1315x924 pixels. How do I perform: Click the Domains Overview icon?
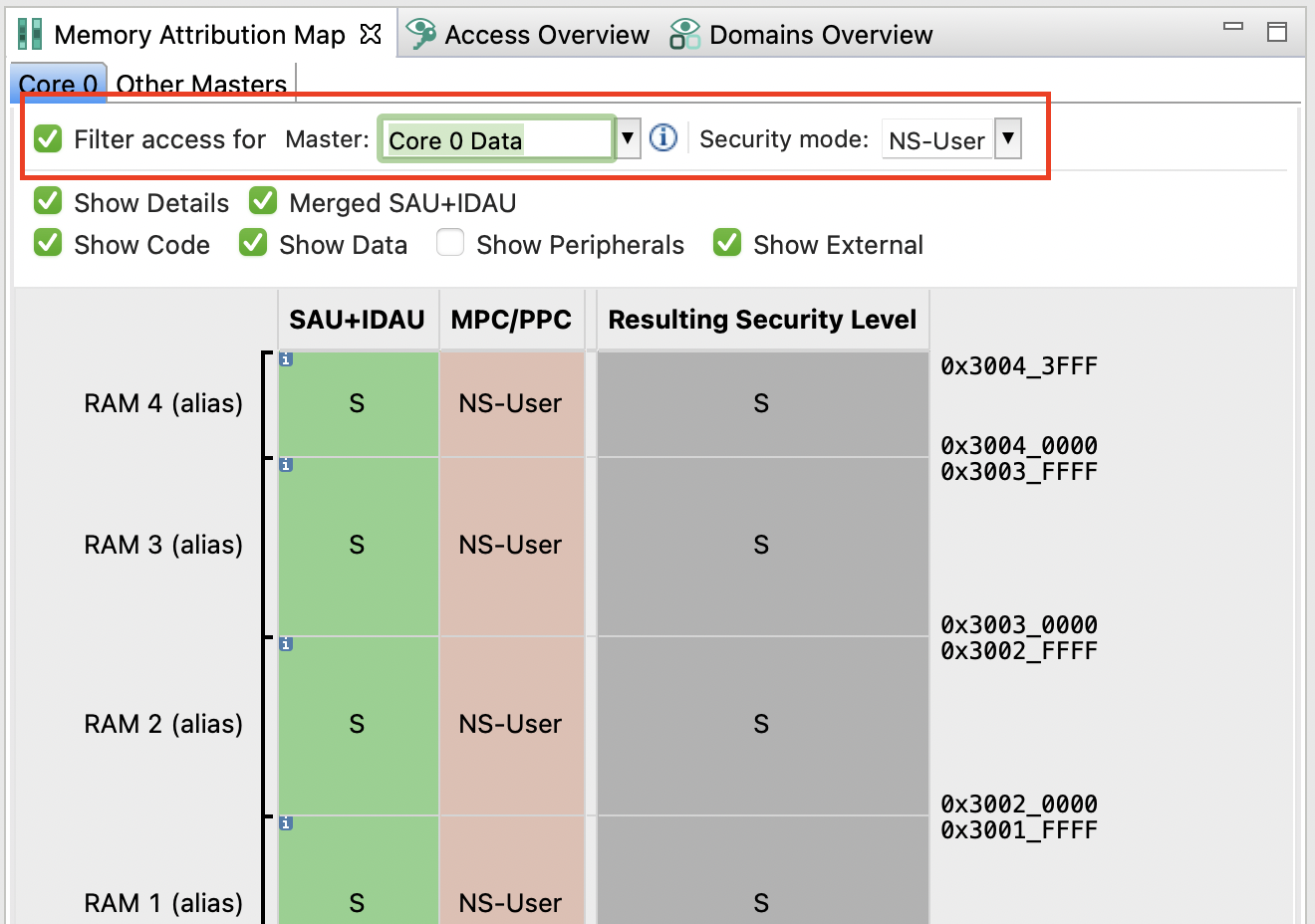683,33
